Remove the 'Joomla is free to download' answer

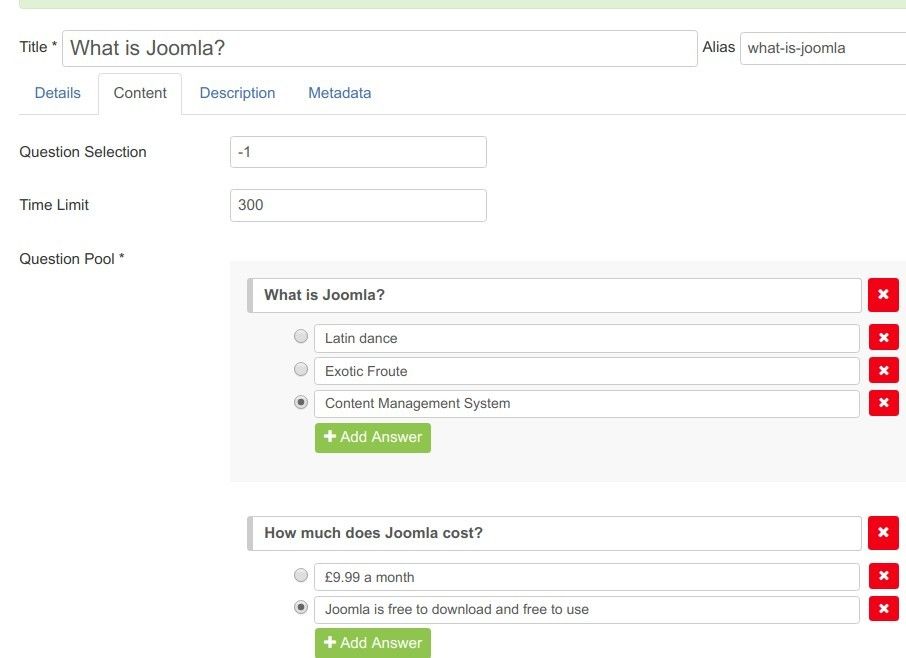point(883,608)
